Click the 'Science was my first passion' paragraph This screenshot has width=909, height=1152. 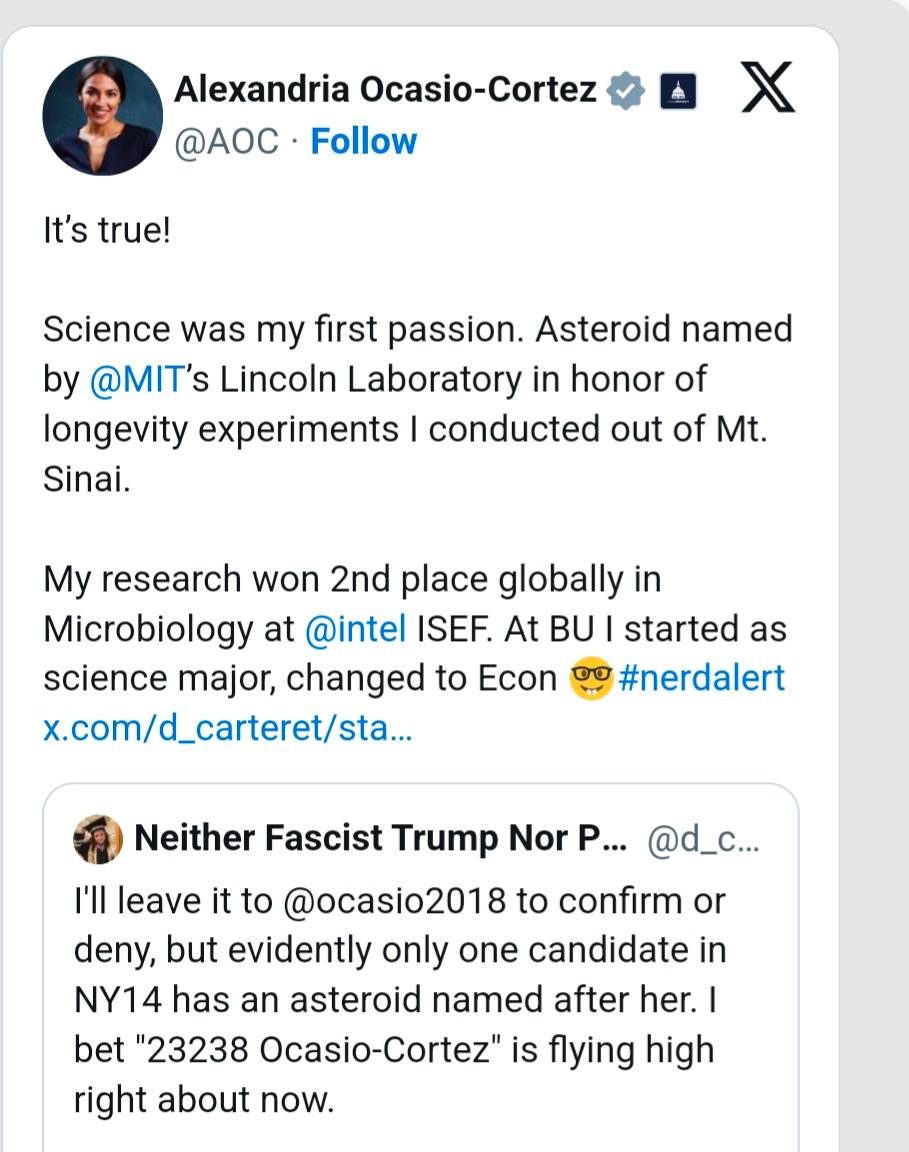pyautogui.click(x=417, y=404)
